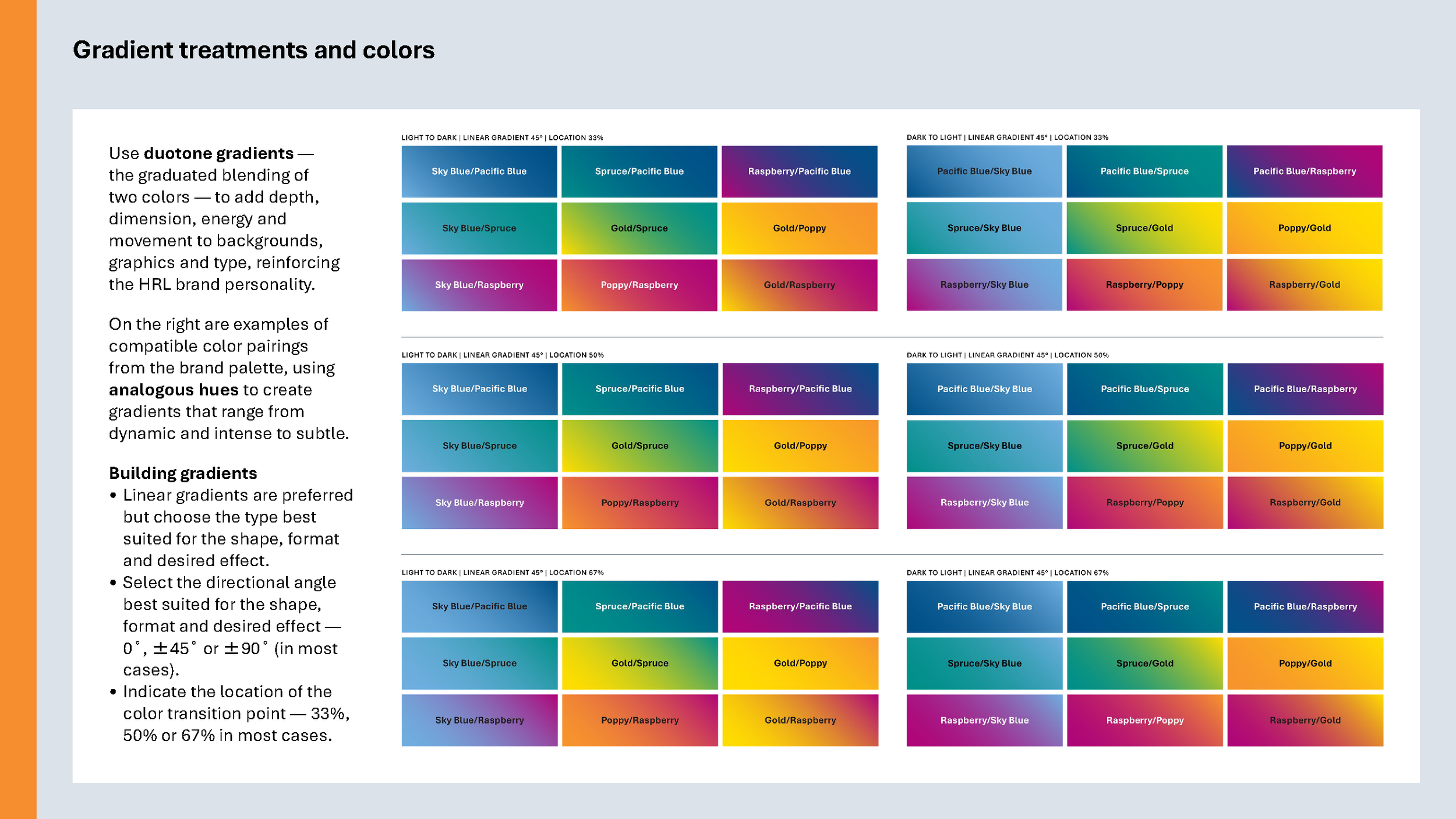Click Dark to Light Location 50% label
This screenshot has width=1456, height=819.
coord(1007,355)
